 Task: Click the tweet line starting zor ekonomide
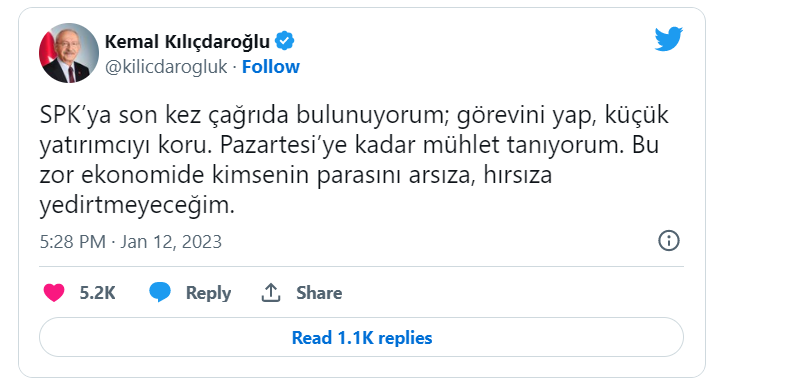coord(296,176)
